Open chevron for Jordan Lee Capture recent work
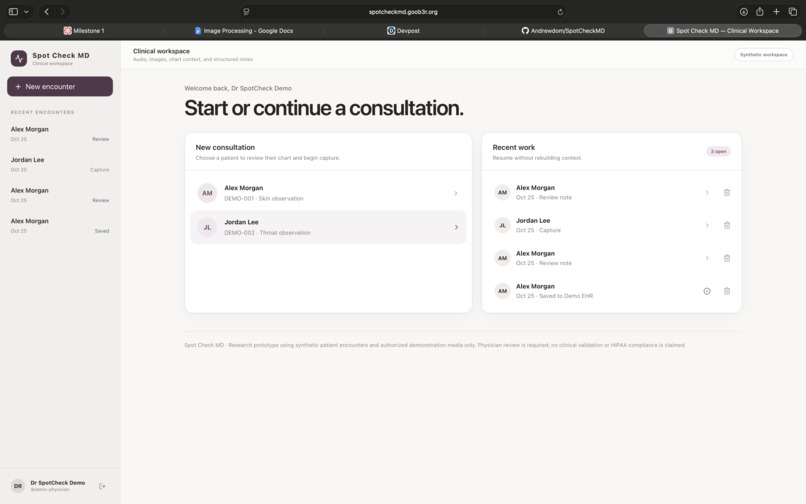The image size is (806, 504). [707, 225]
